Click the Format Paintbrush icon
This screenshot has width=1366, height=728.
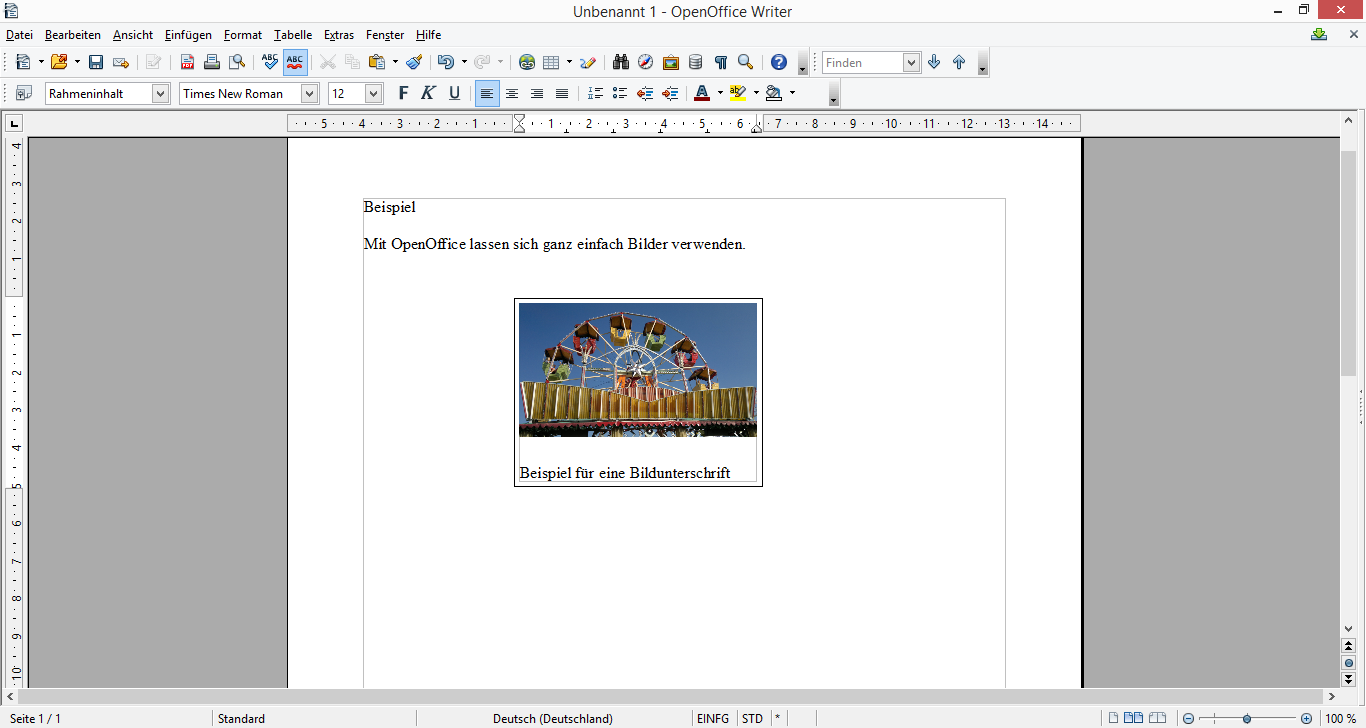tap(414, 62)
